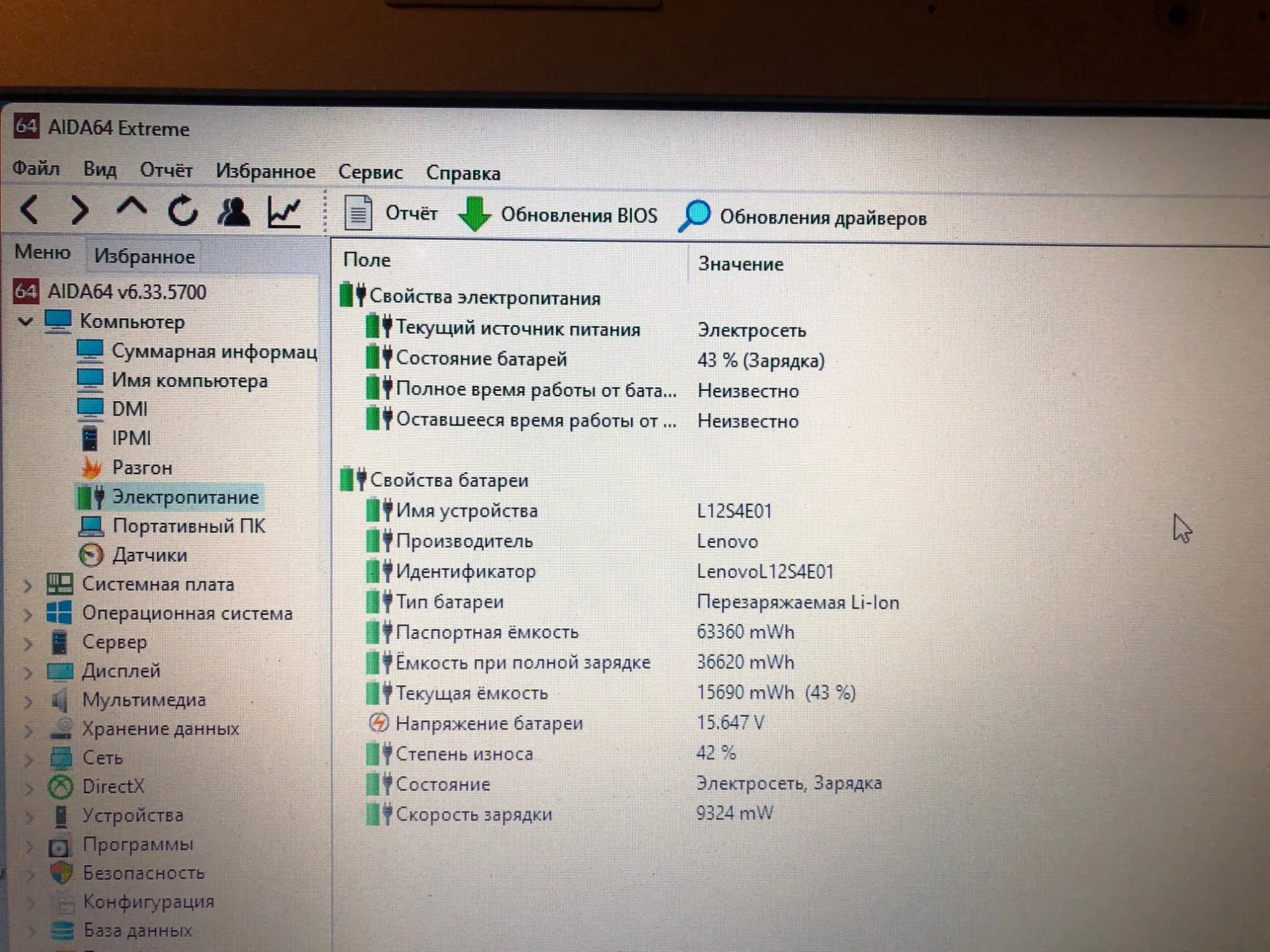1270x952 pixels.
Task: Click the refresh icon in toolbar
Action: (183, 211)
